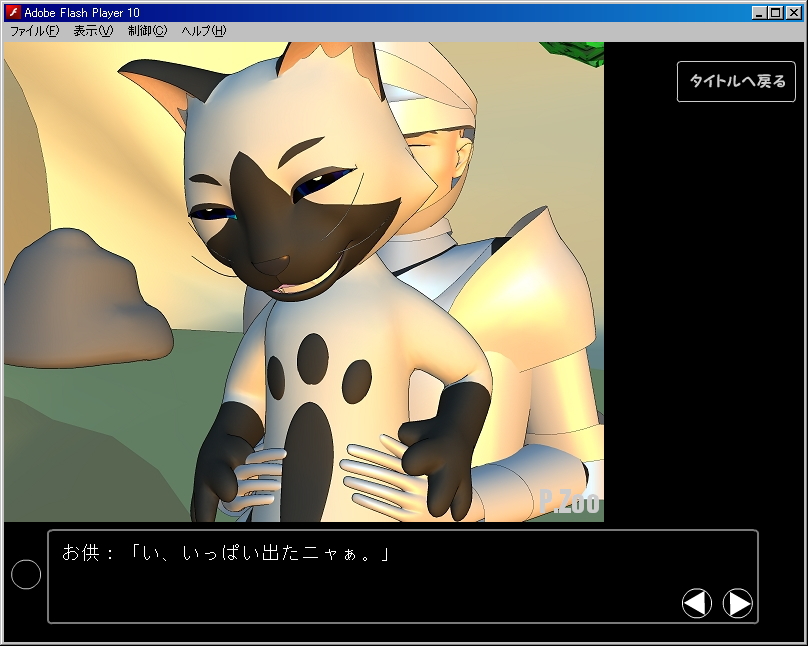Click the Adobe Flash Player 10 title bar
Screen dimensions: 808x646
(380, 13)
